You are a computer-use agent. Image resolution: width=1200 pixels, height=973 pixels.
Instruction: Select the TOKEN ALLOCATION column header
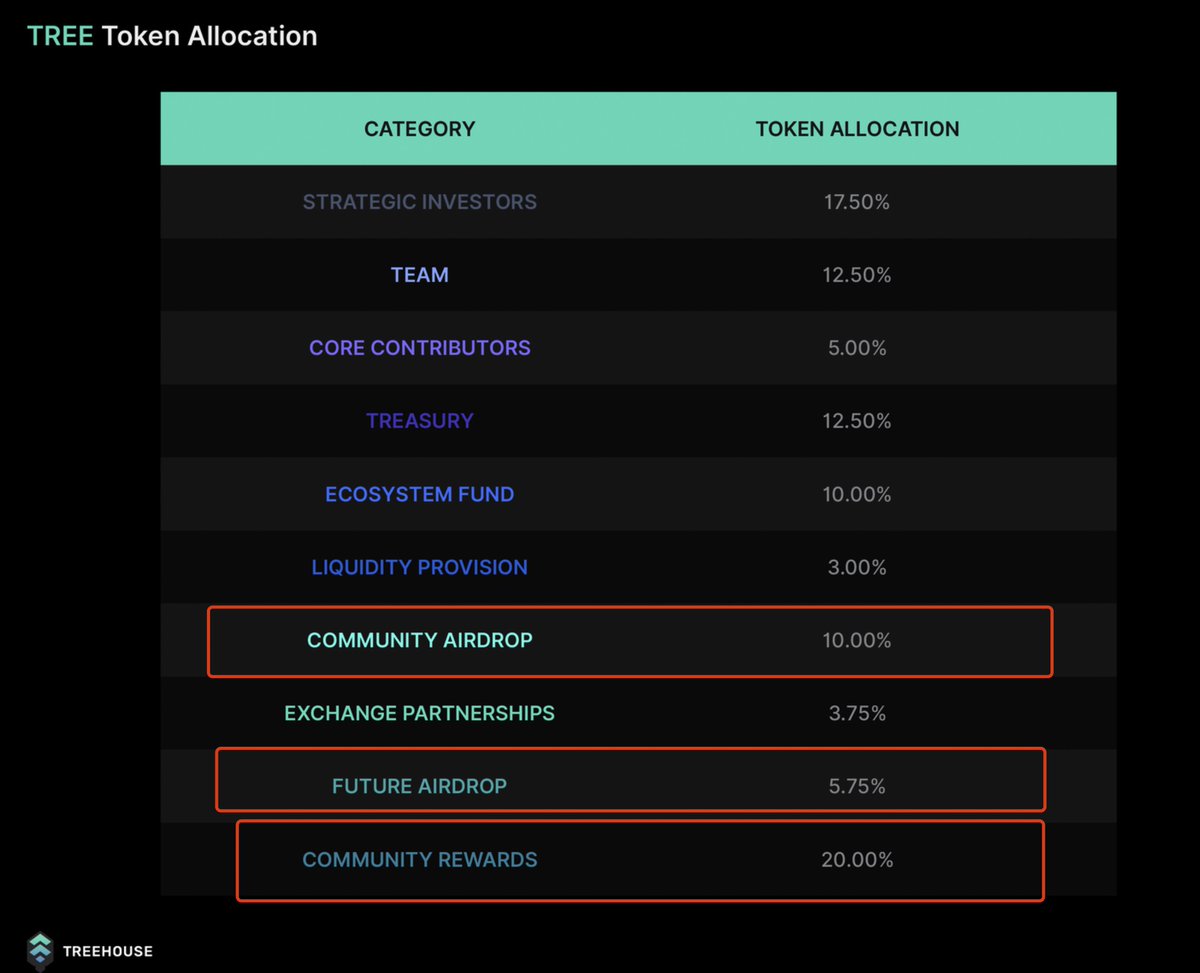pyautogui.click(x=857, y=129)
